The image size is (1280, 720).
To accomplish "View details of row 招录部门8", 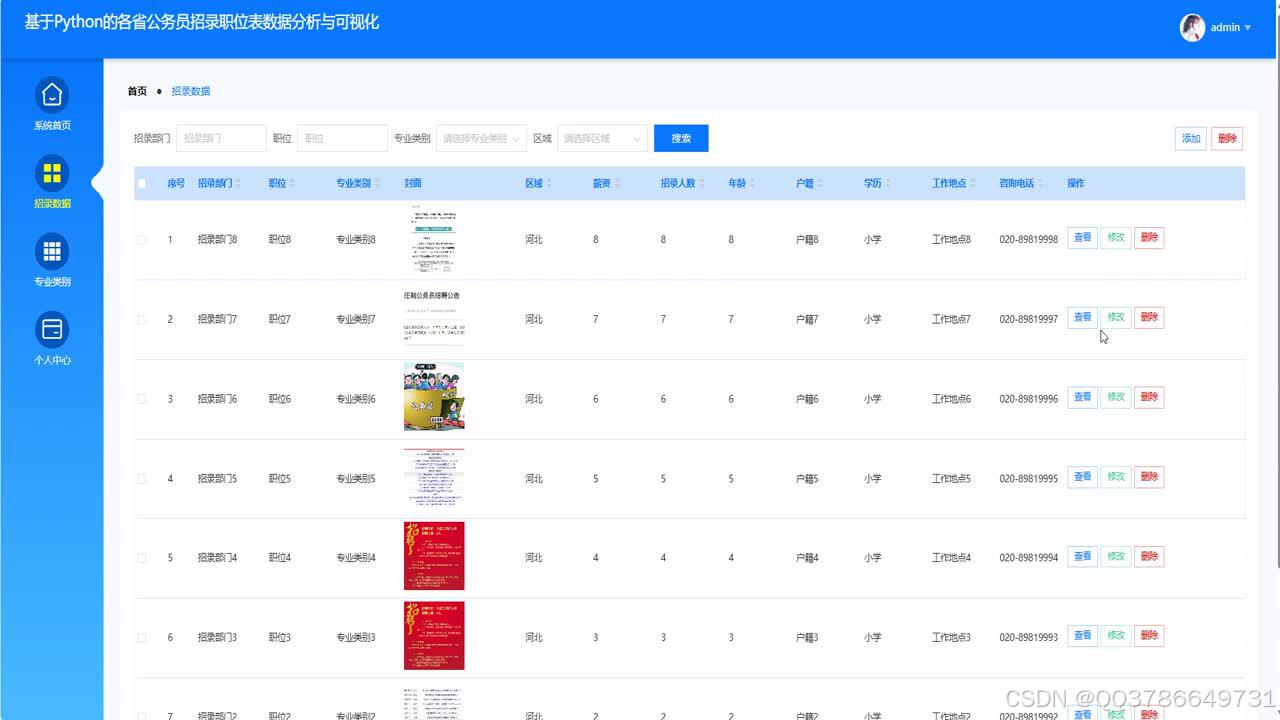I will (x=1083, y=238).
